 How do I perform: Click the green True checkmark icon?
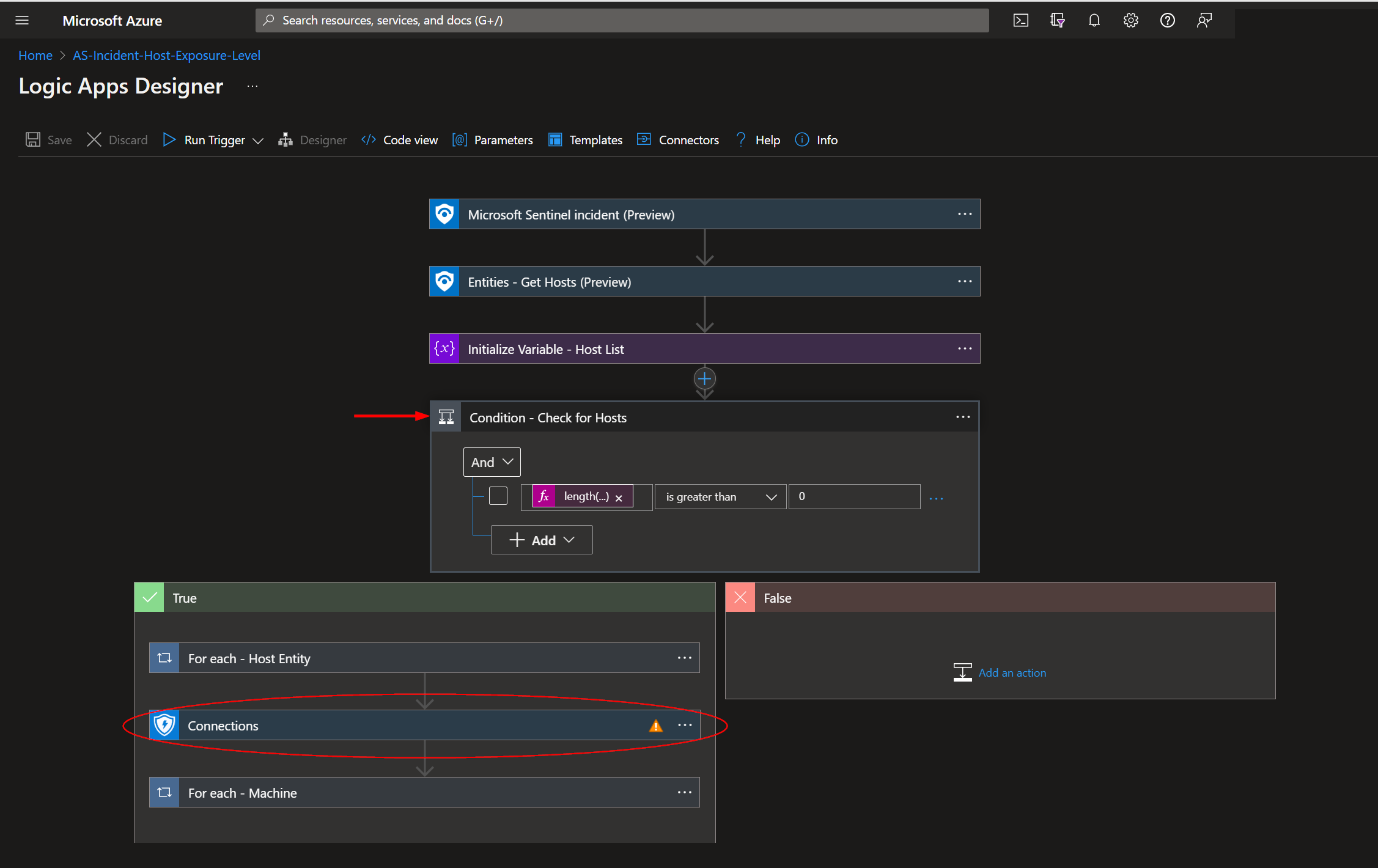click(x=149, y=597)
